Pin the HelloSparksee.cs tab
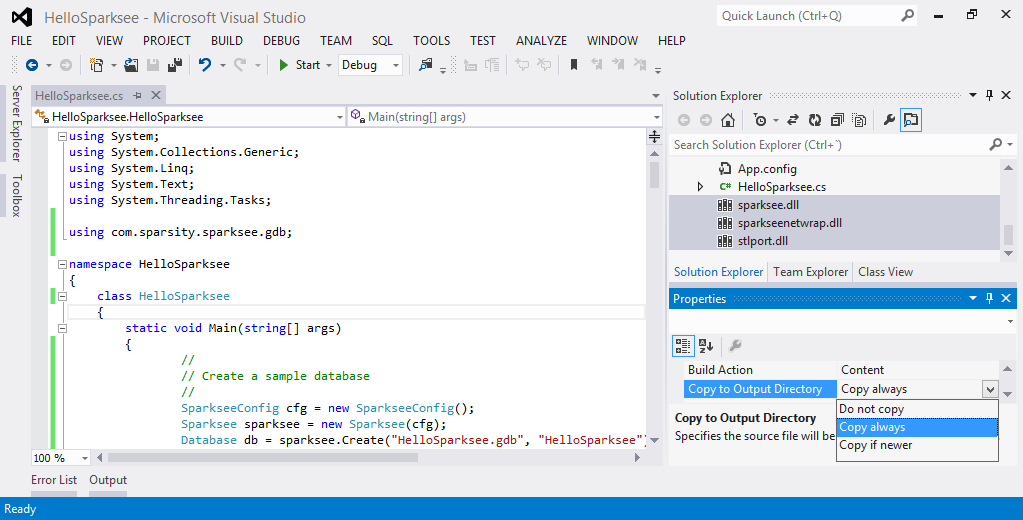This screenshot has height=520, width=1023. (138, 96)
